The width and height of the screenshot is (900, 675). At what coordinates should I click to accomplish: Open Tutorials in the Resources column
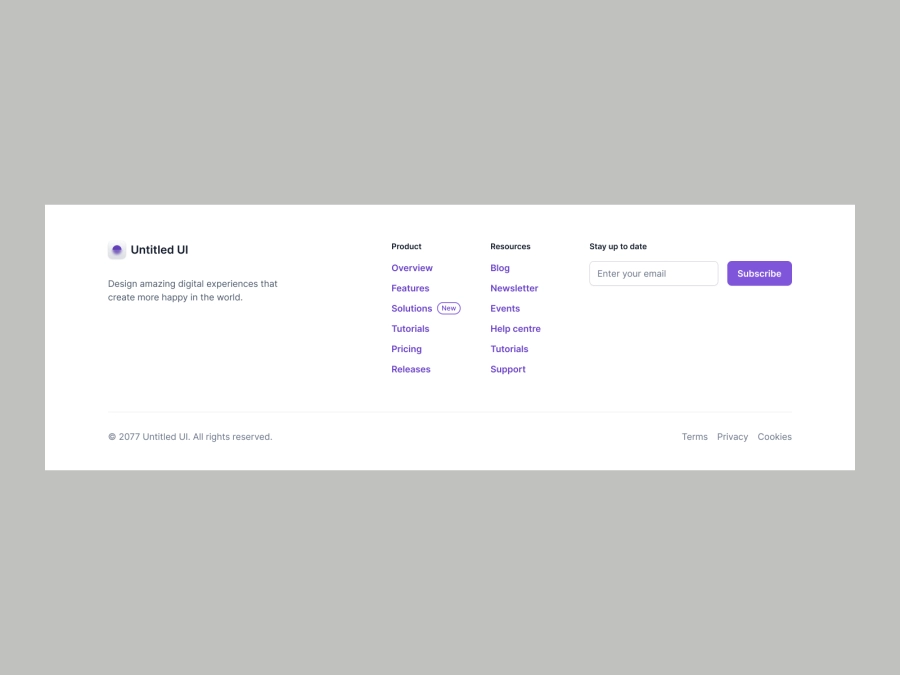509,349
